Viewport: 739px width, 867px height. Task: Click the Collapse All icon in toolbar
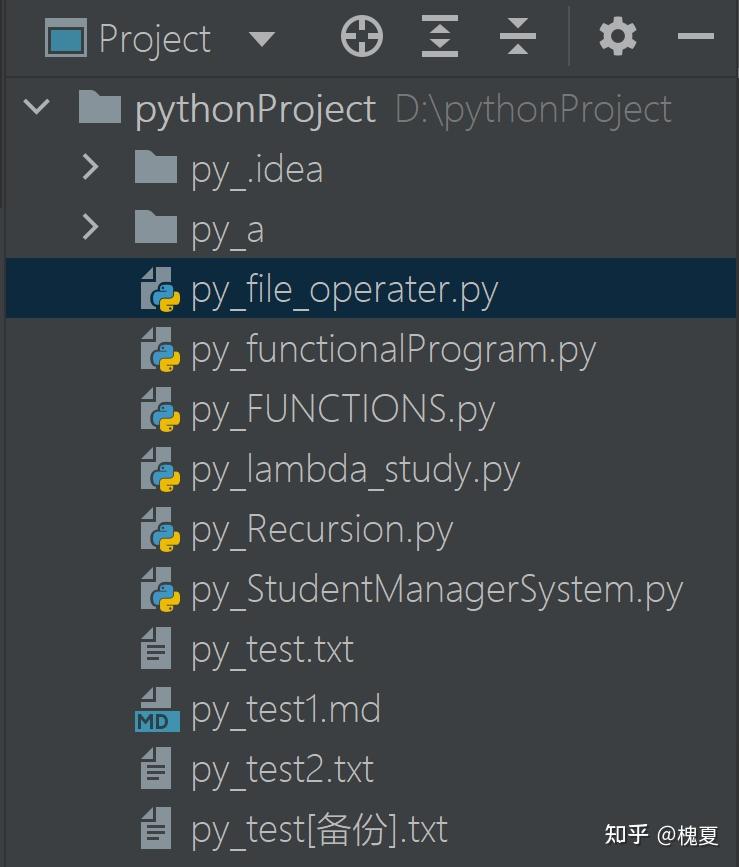tap(517, 37)
